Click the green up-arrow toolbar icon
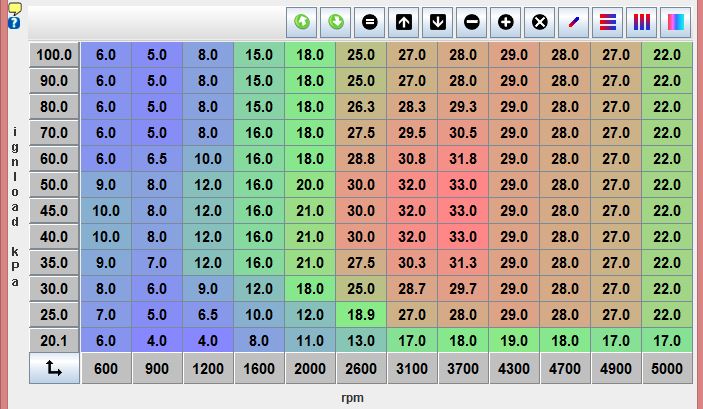This screenshot has width=703, height=409. [302, 21]
